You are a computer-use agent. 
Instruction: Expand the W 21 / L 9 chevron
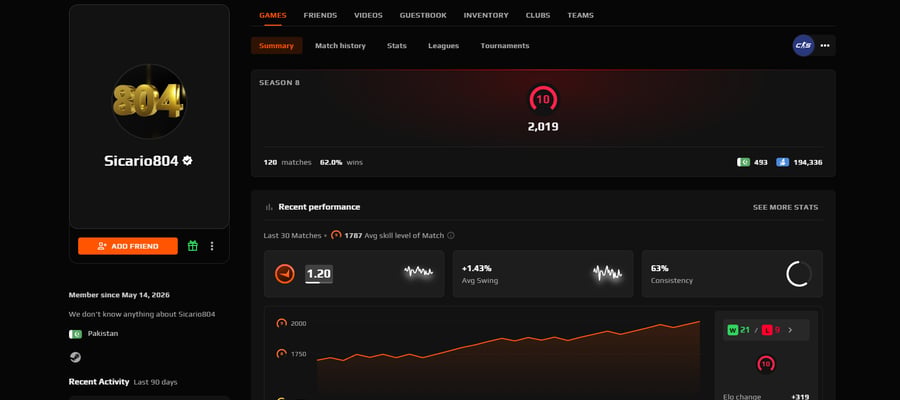(790, 330)
